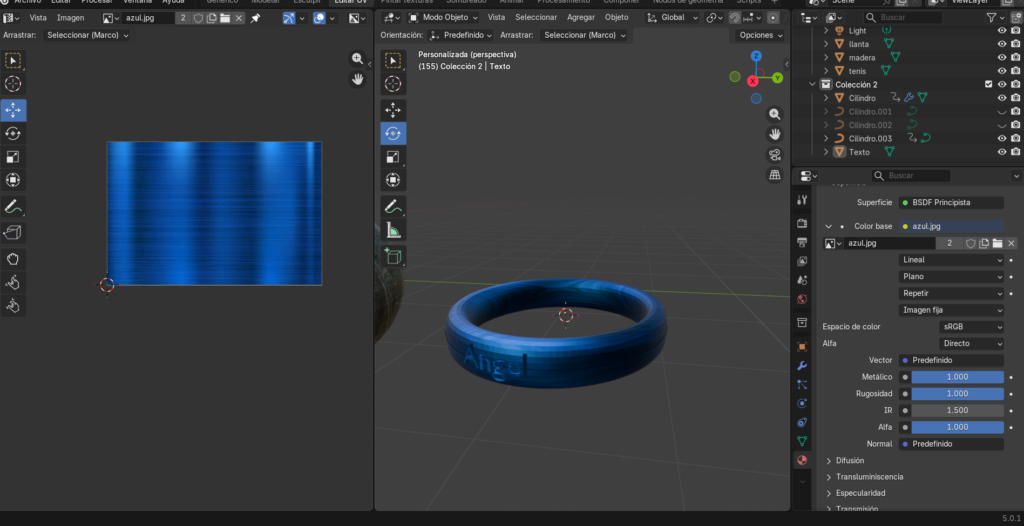Click the Add Cube tool icon

point(393,257)
